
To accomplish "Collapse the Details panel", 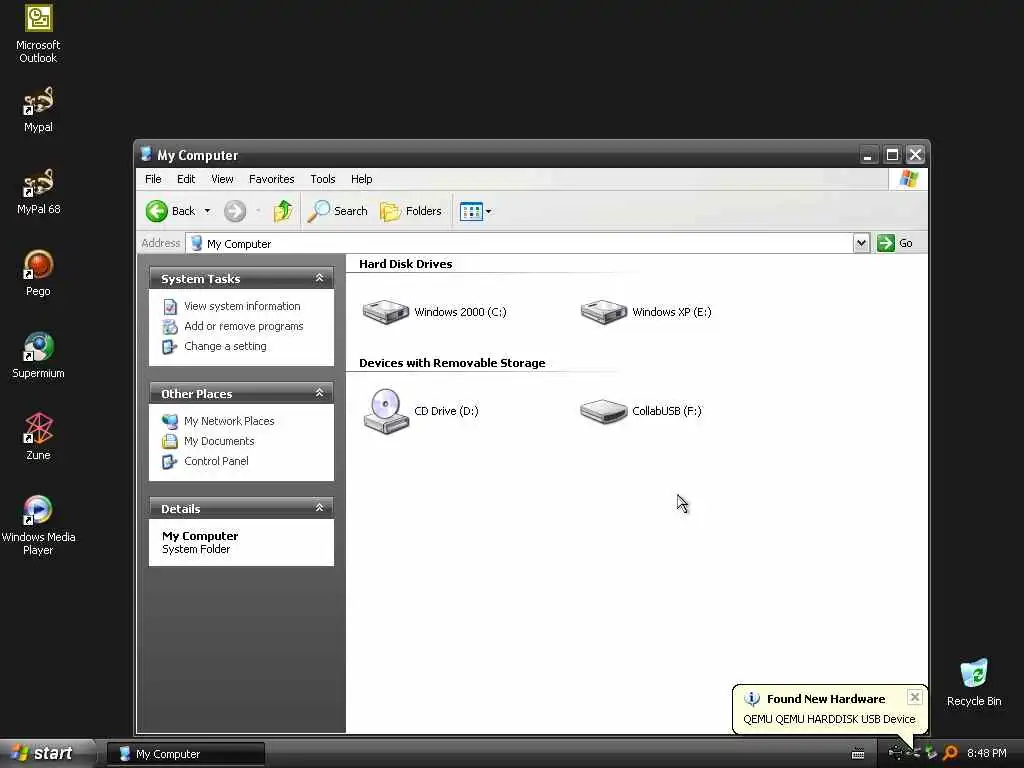I will click(x=319, y=508).
